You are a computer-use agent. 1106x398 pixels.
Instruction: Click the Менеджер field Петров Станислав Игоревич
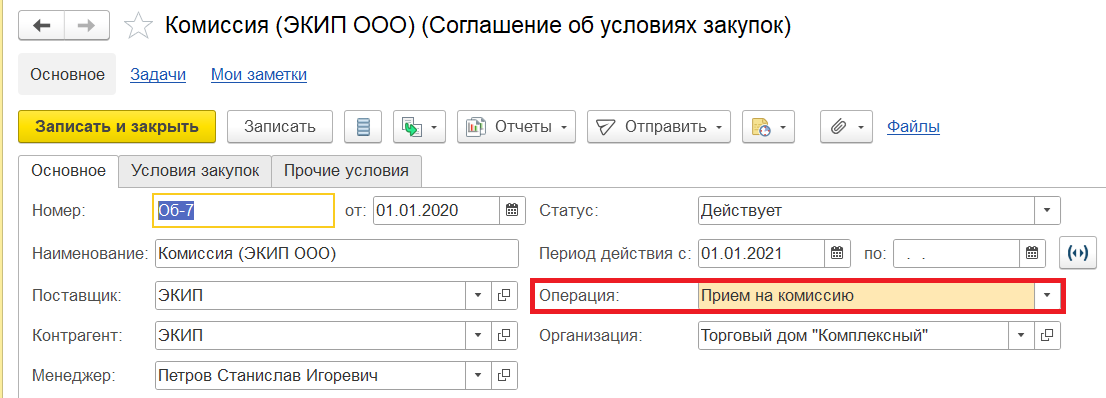click(310, 375)
